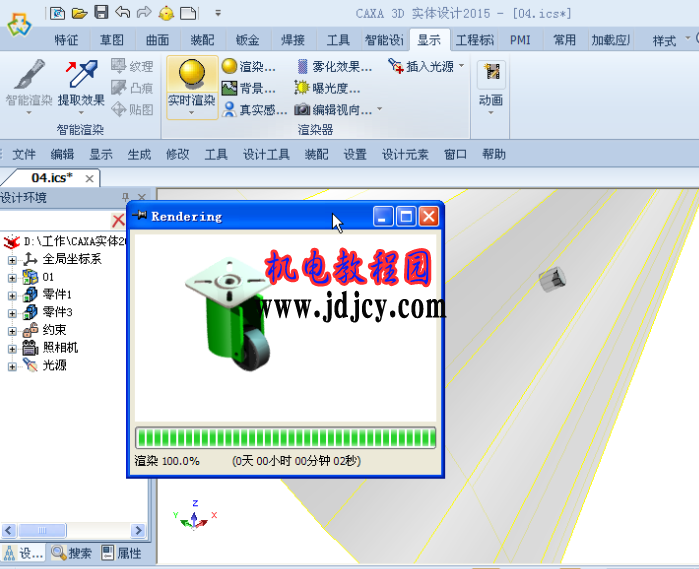Viewport: 699px width, 569px height.
Task: Open the 设计工具 menu
Action: pyautogui.click(x=266, y=154)
